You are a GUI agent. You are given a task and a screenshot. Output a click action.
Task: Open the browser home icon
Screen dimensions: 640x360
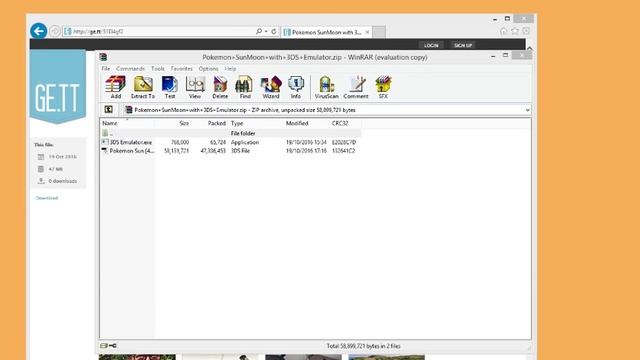pos(504,31)
